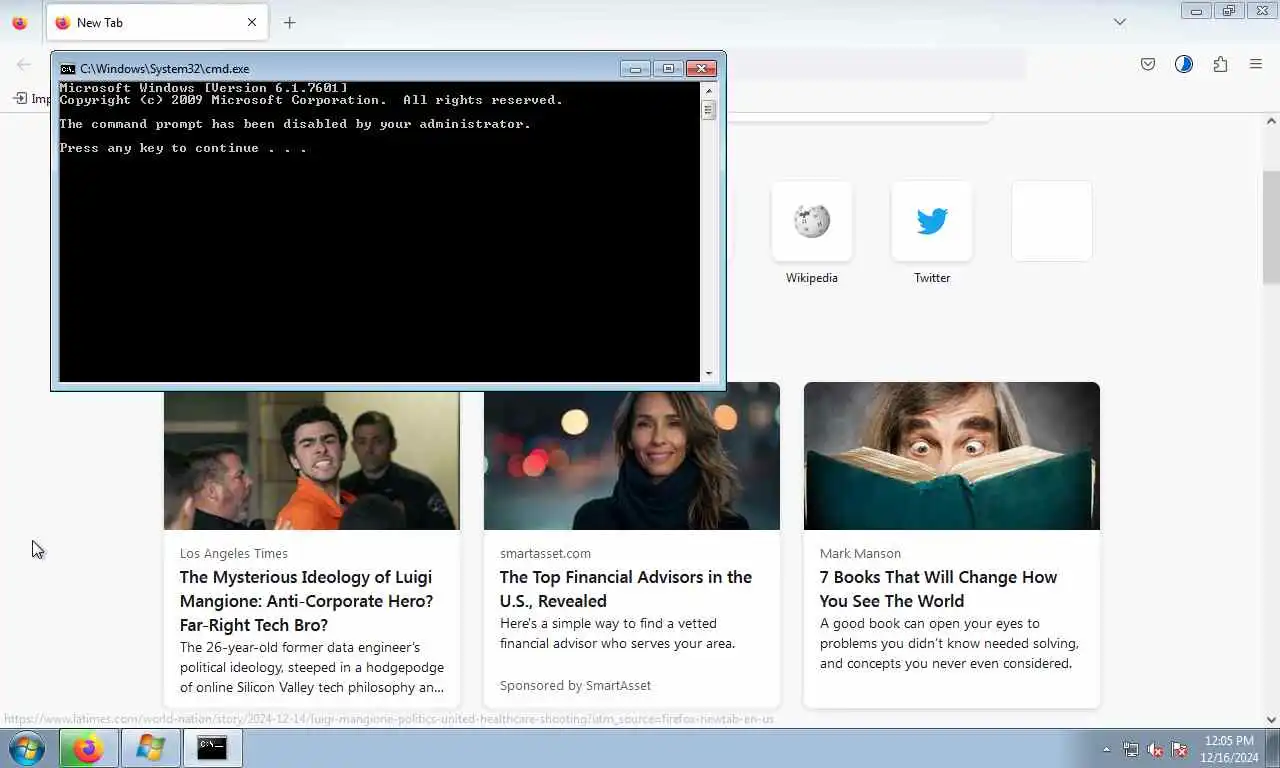1280x768 pixels.
Task: Click the cmd.exe title bar icon
Action: [x=67, y=69]
